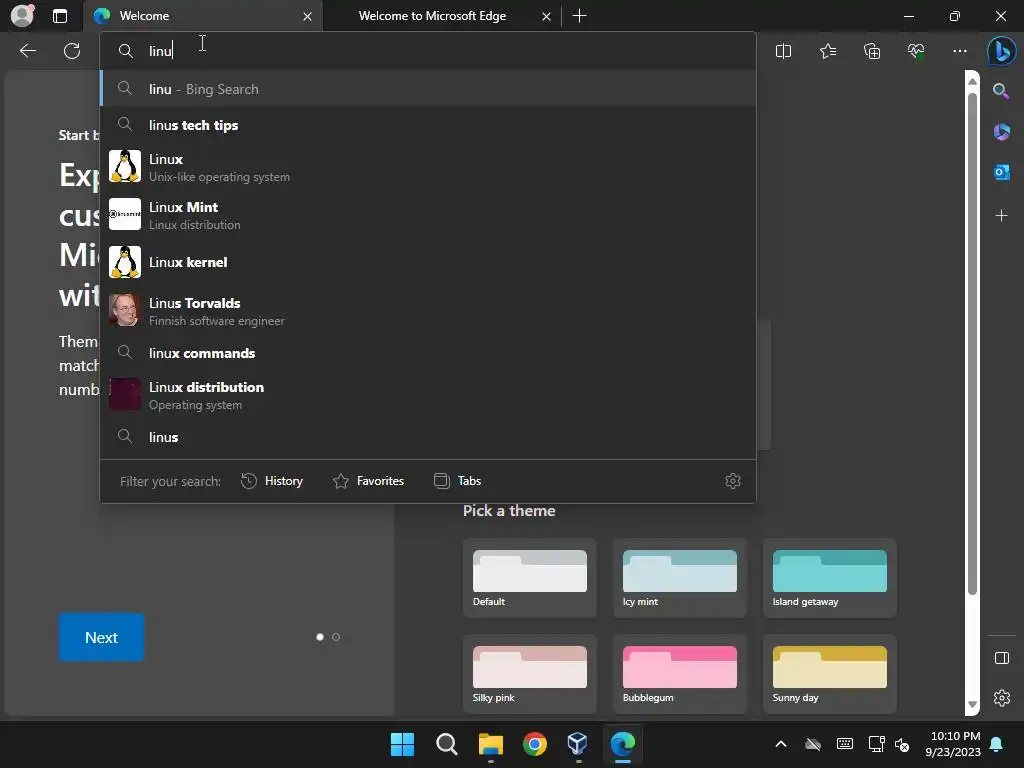Click page scrollbar up arrow
Screen dimensions: 1024x768
972,81
